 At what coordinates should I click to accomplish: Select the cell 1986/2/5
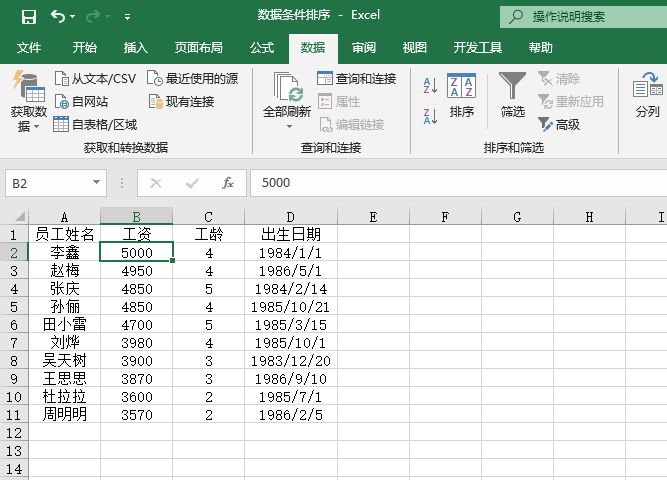tap(291, 414)
